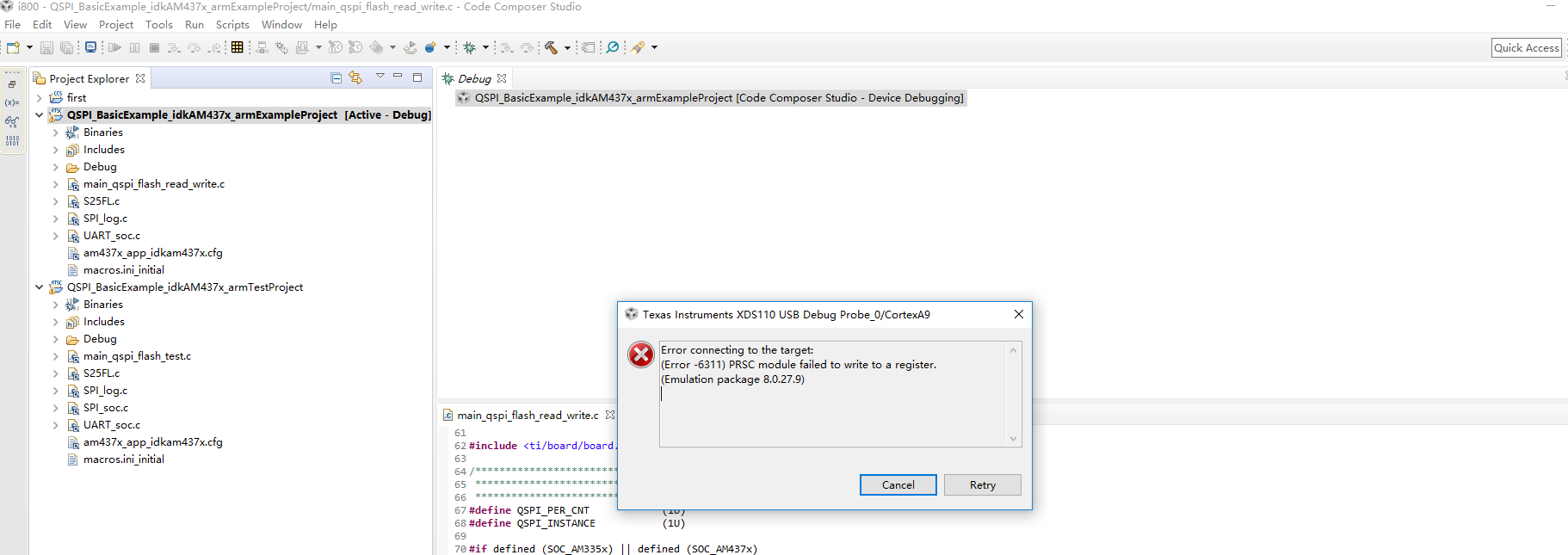
Task: Click the dialog scrollbar up arrow
Action: pos(1014,350)
